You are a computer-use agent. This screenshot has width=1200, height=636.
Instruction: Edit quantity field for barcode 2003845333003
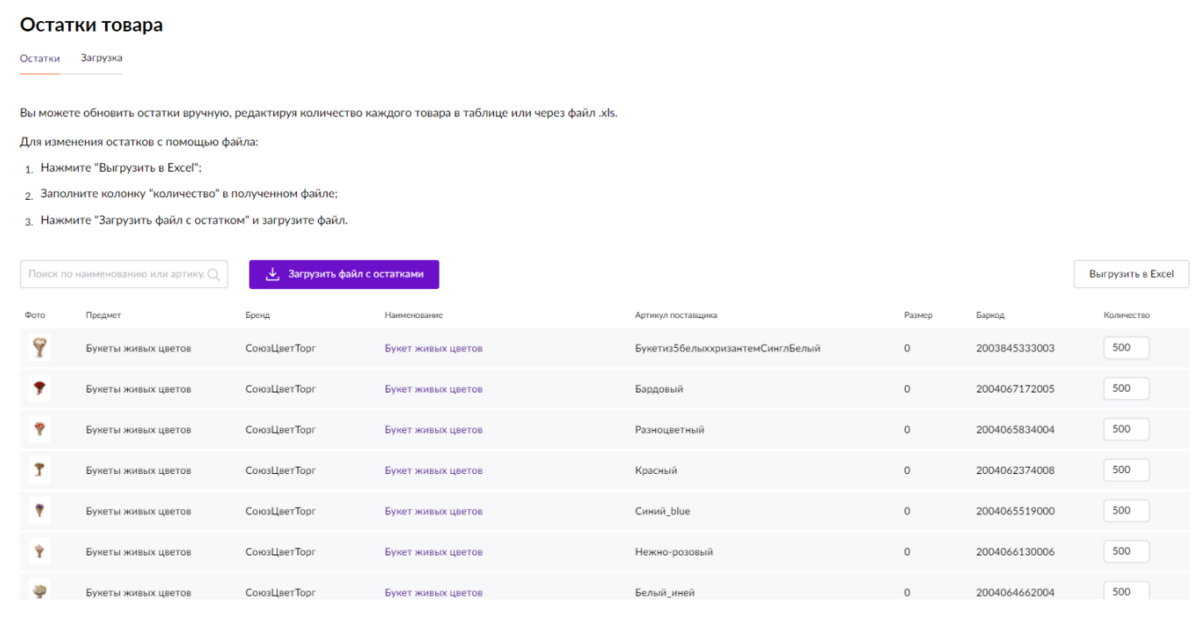coord(1126,348)
